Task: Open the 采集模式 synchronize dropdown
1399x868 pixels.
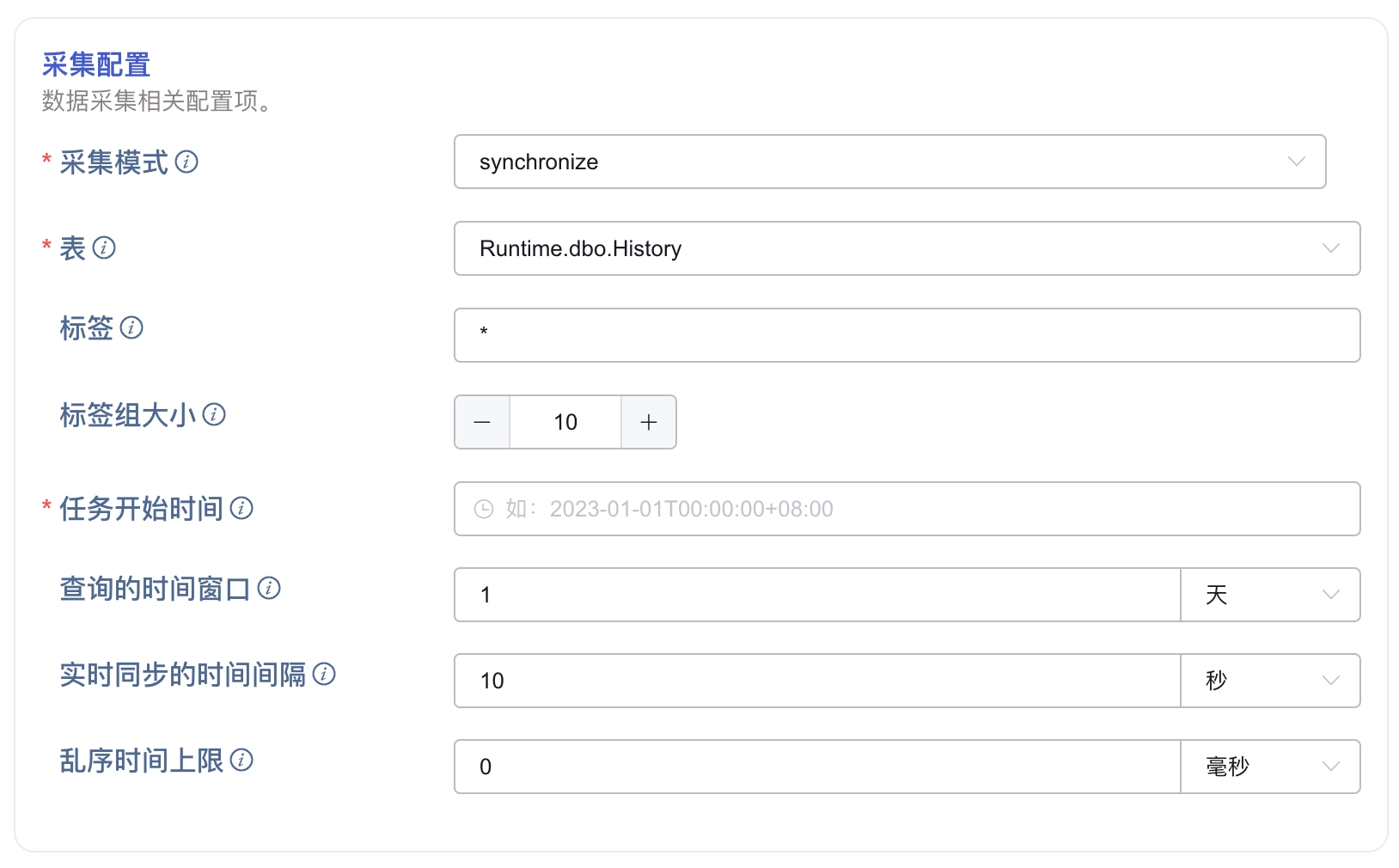Action: point(889,162)
